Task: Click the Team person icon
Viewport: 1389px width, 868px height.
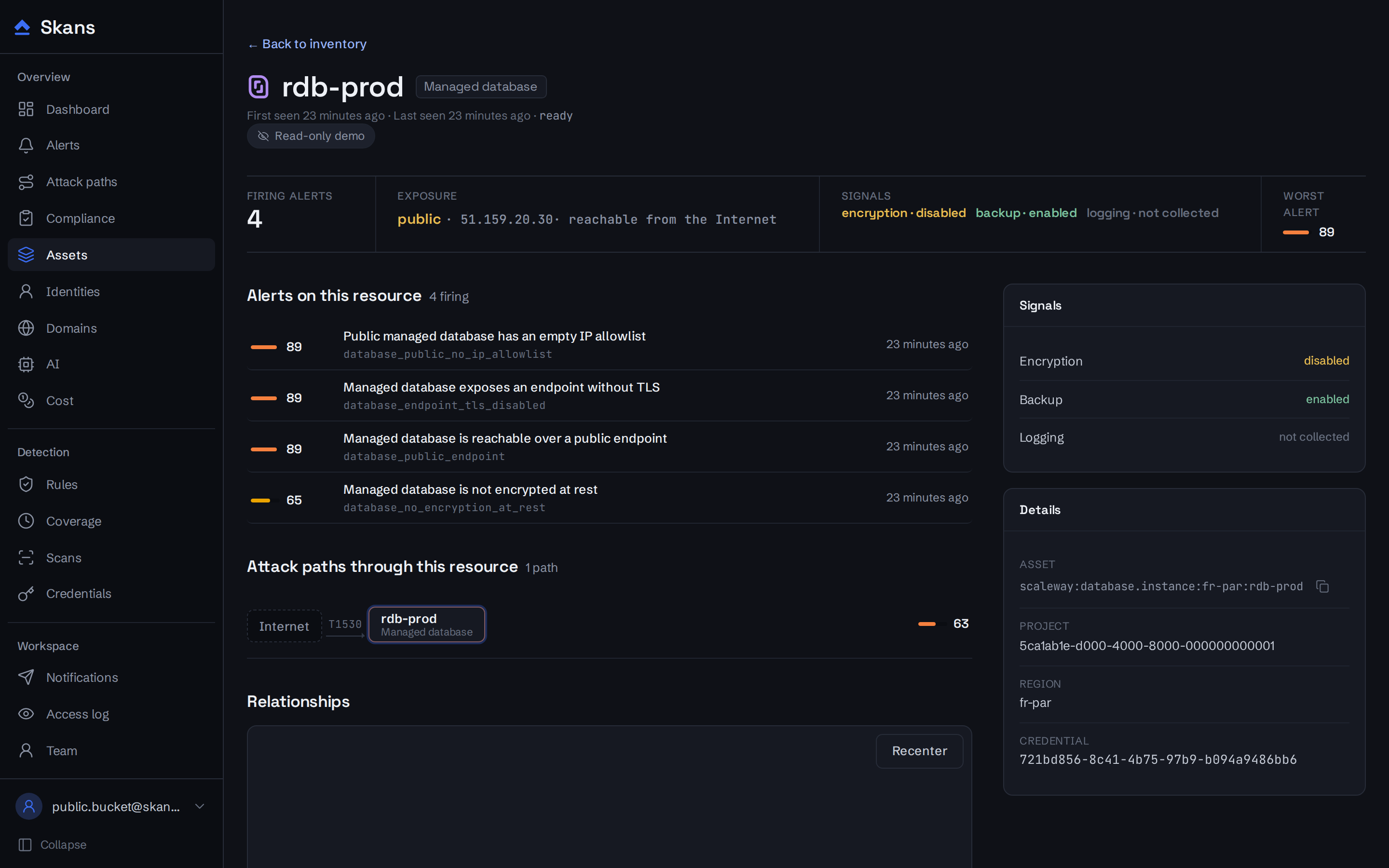Action: click(26, 750)
